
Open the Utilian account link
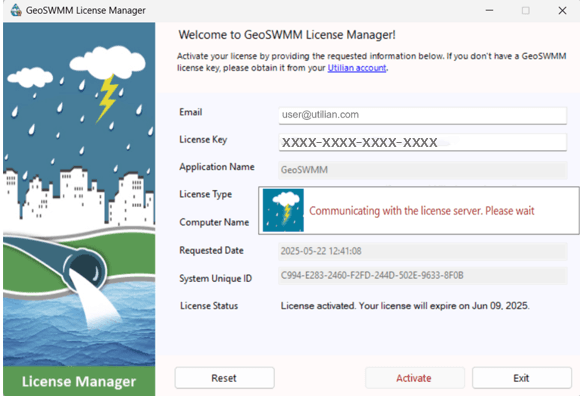pyautogui.click(x=357, y=68)
